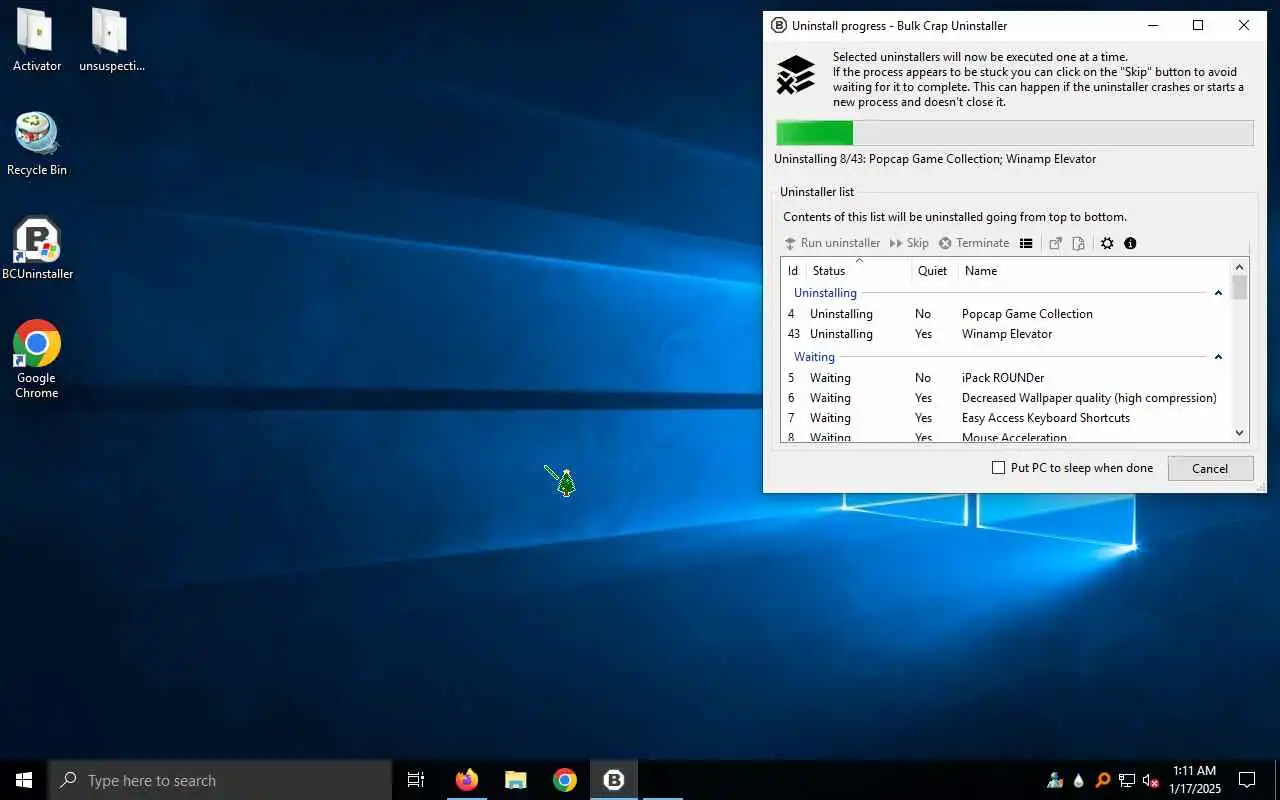Select the Popcap Game Collection row
Viewport: 1280px width, 800px height.
(1005, 314)
